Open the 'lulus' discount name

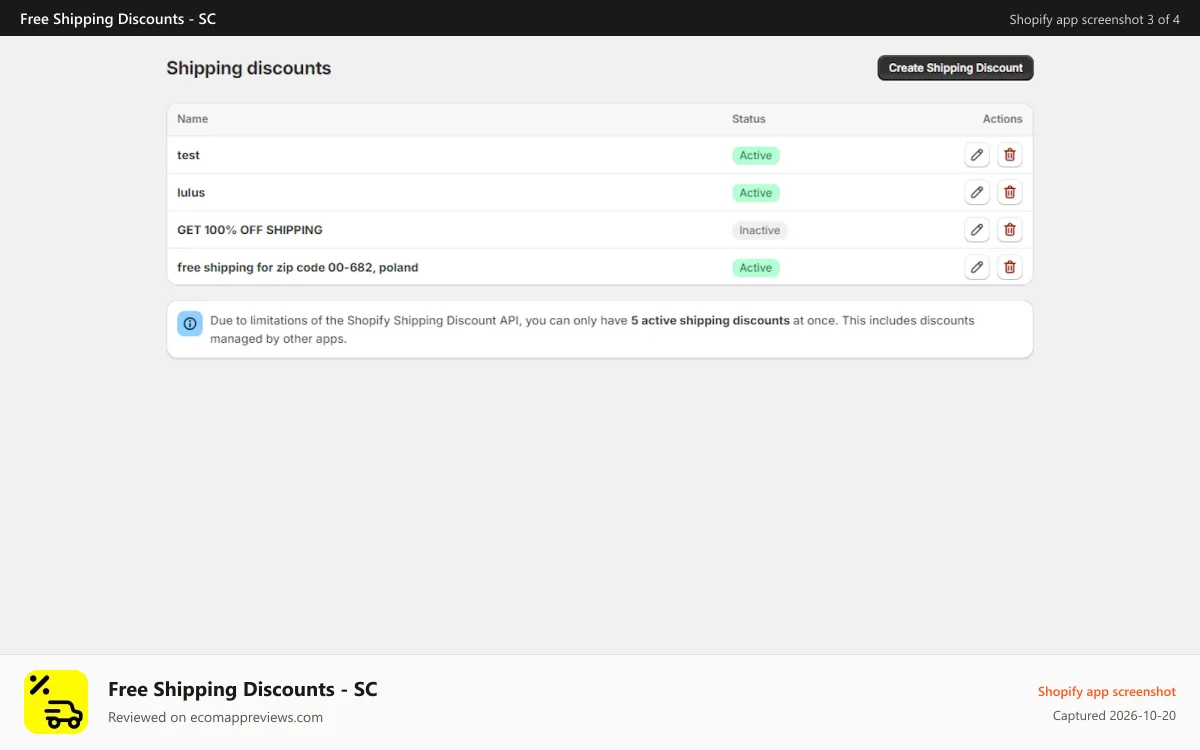click(x=191, y=192)
